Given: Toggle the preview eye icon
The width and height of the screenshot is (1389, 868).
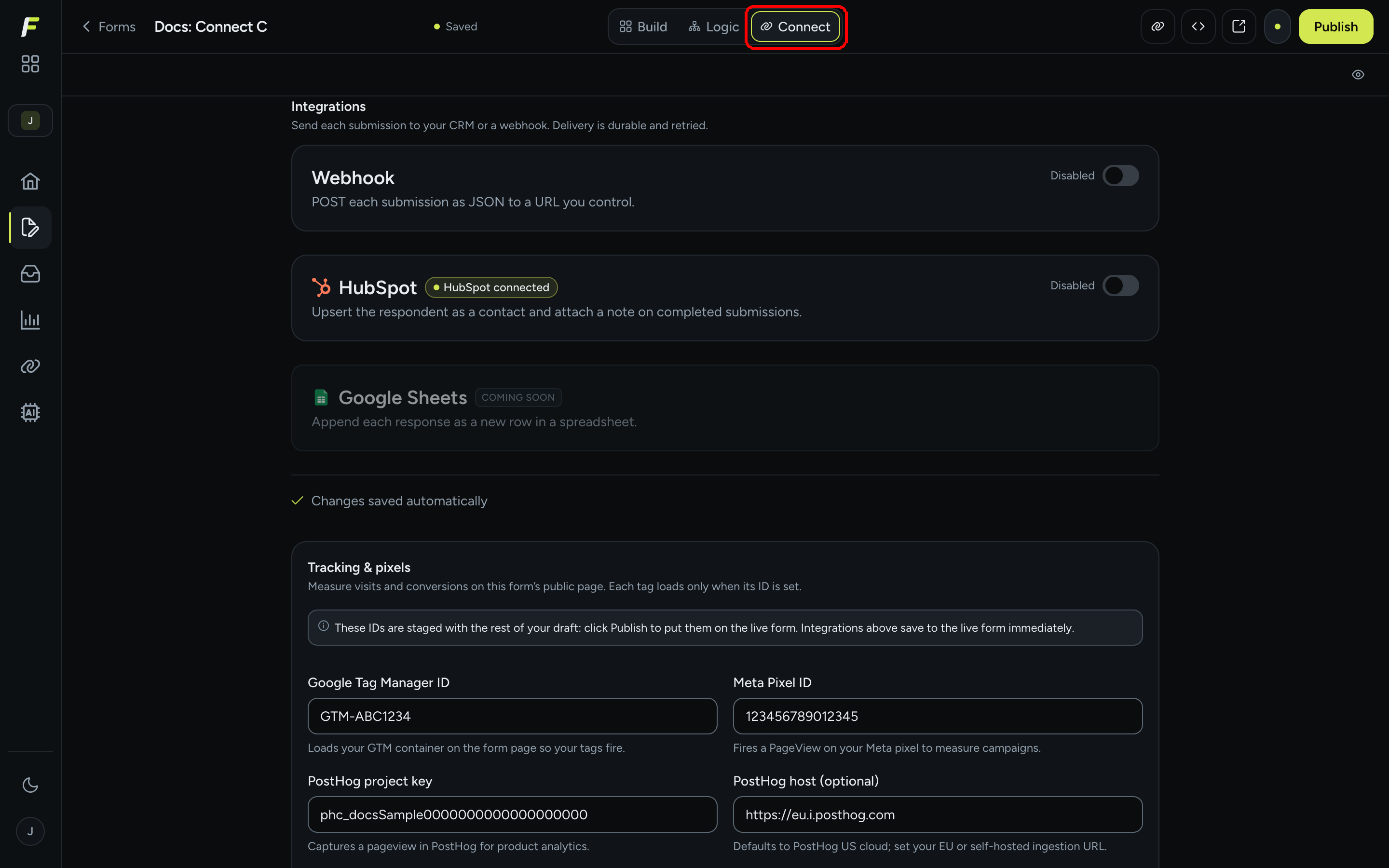Looking at the screenshot, I should pyautogui.click(x=1358, y=75).
